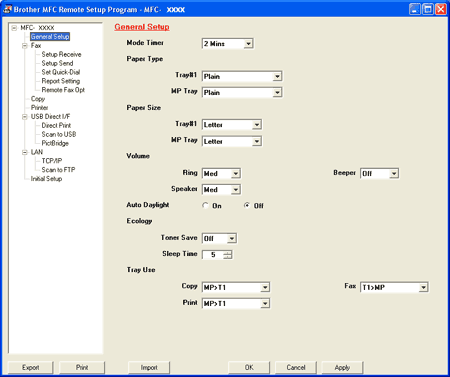Collapse the USB Direct I/F branch

coord(25,117)
